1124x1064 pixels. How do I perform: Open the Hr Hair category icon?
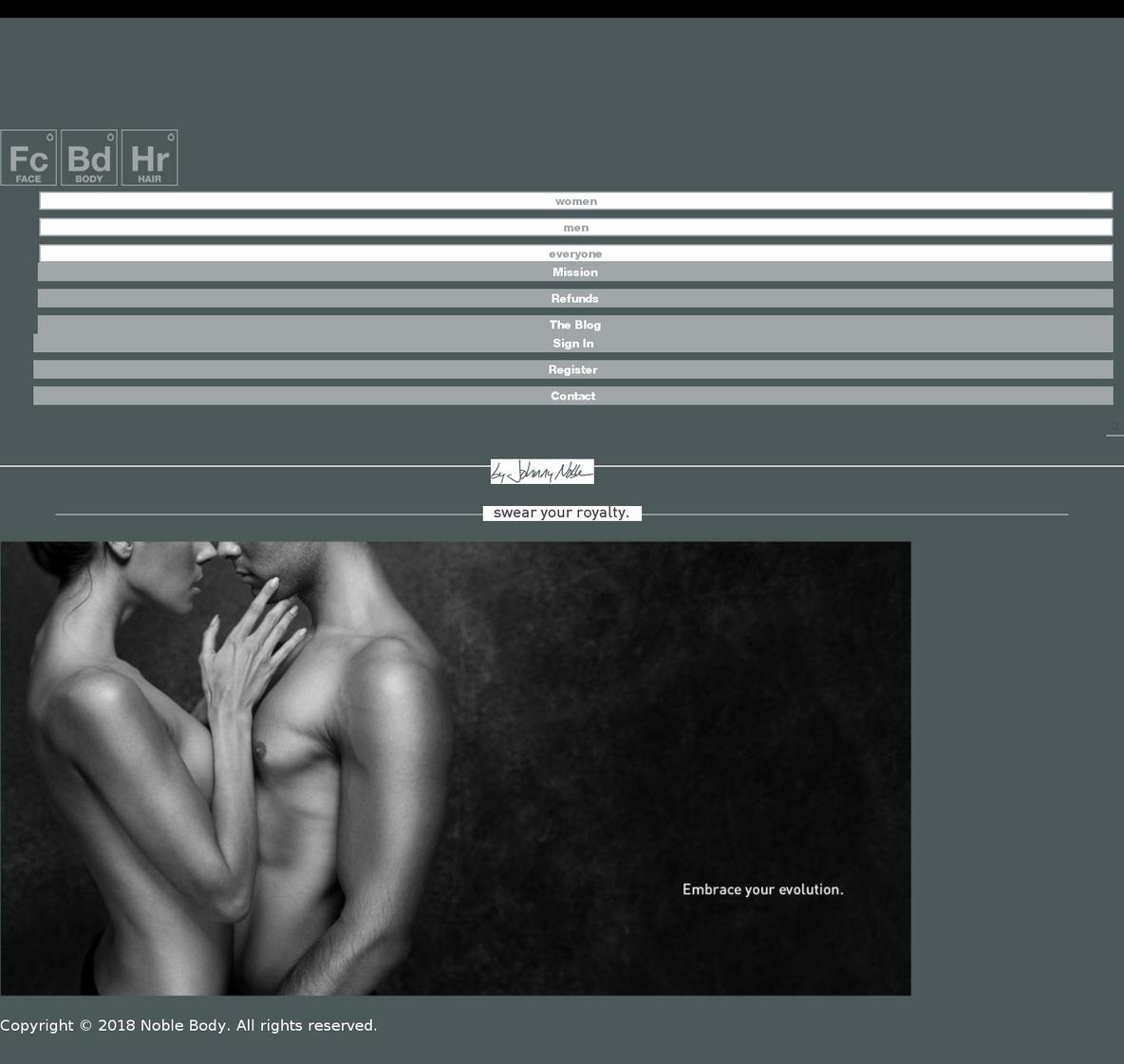[x=150, y=158]
